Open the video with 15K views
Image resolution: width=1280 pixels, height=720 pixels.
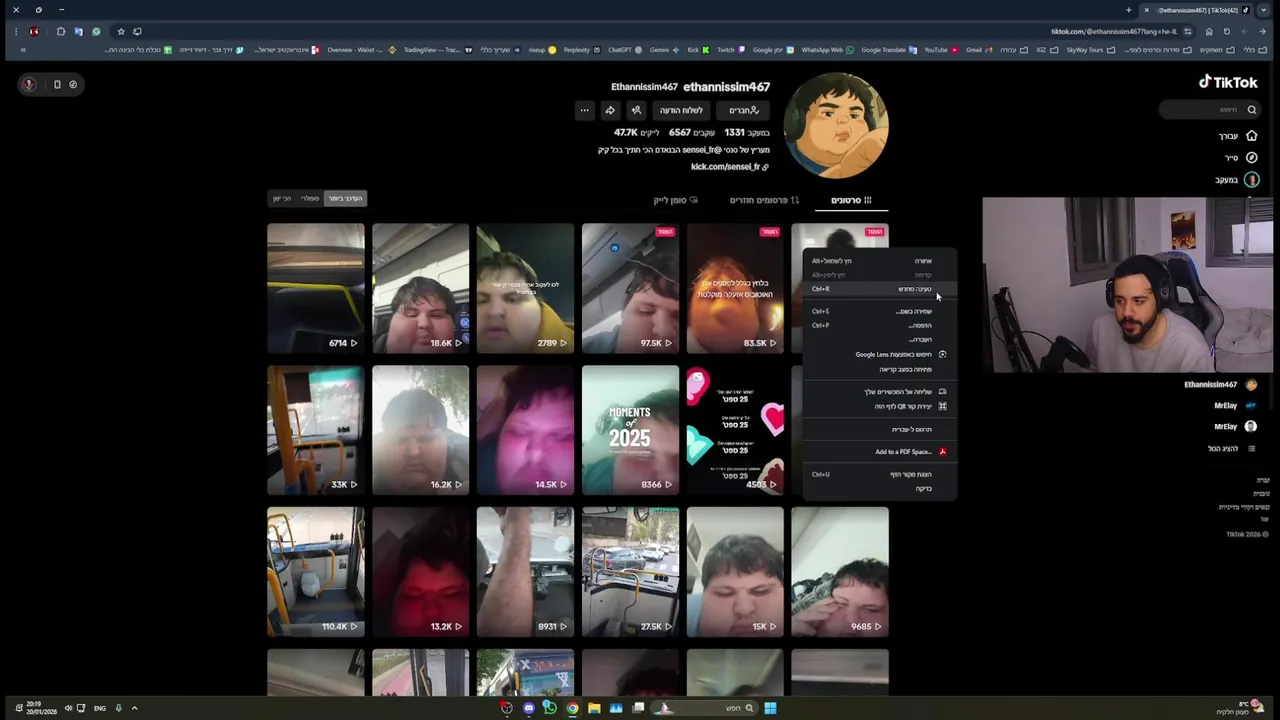pos(735,572)
